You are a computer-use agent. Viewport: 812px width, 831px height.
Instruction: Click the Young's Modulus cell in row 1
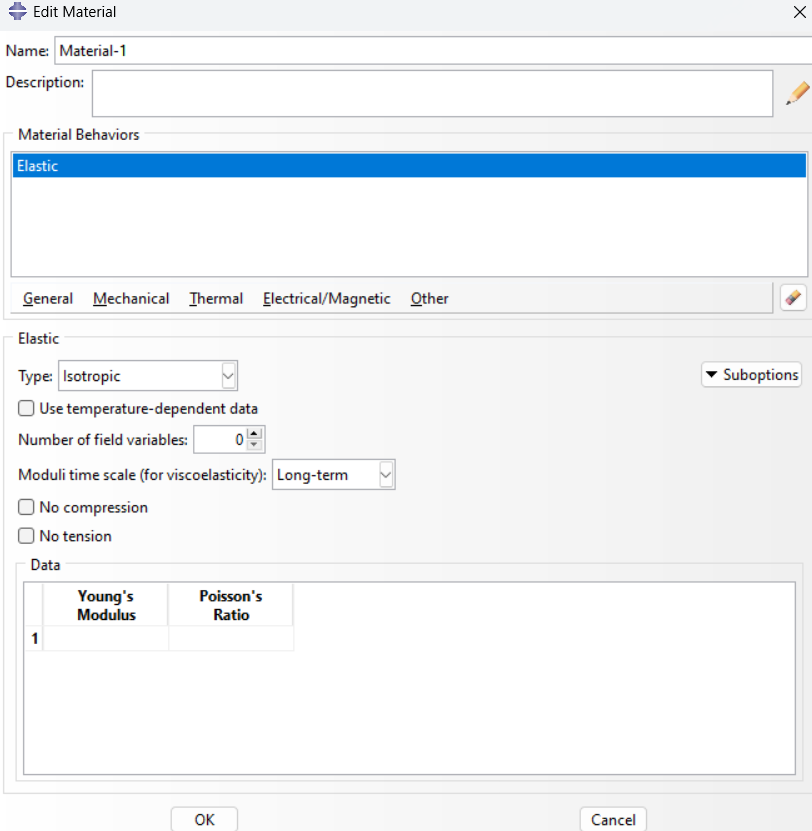click(x=105, y=638)
